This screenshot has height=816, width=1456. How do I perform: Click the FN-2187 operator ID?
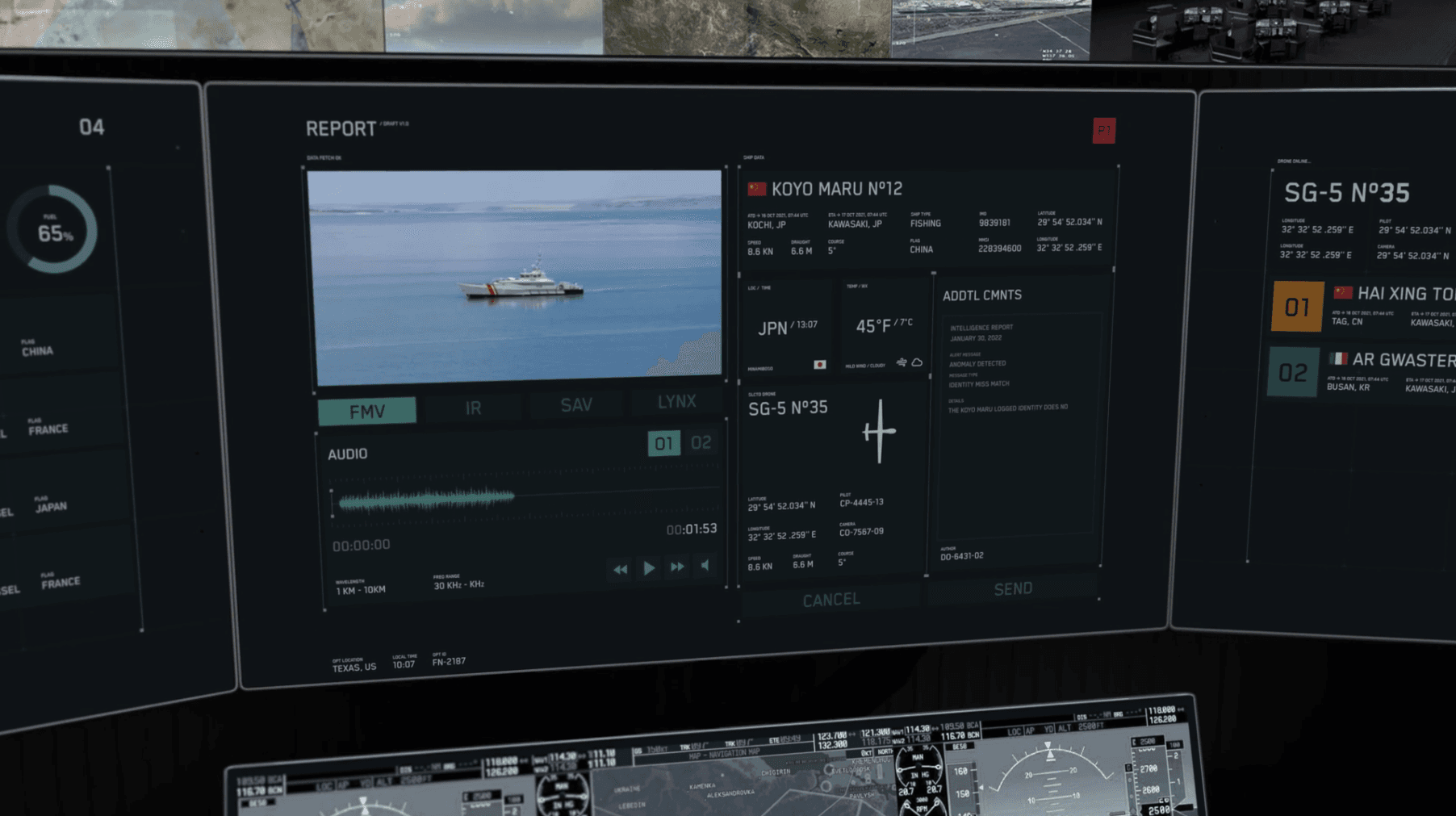(449, 662)
